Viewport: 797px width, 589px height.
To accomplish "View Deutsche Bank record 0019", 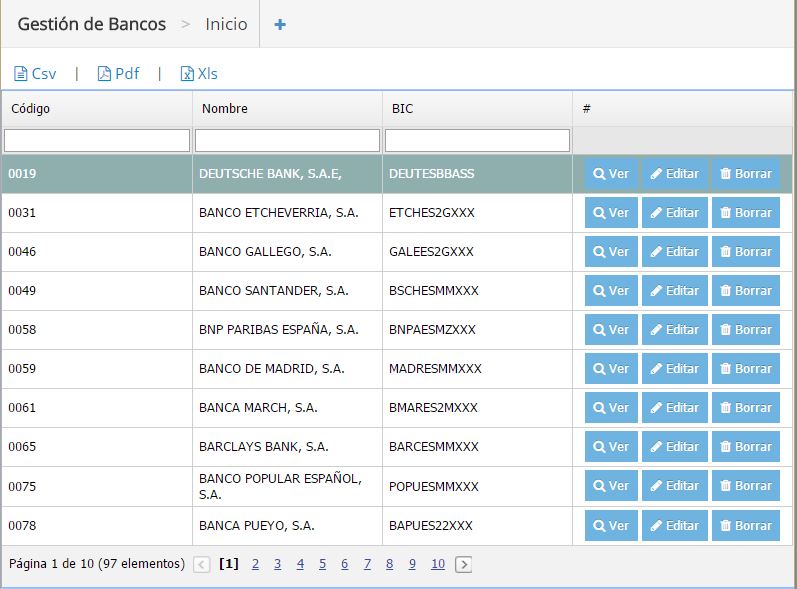I will (611, 174).
